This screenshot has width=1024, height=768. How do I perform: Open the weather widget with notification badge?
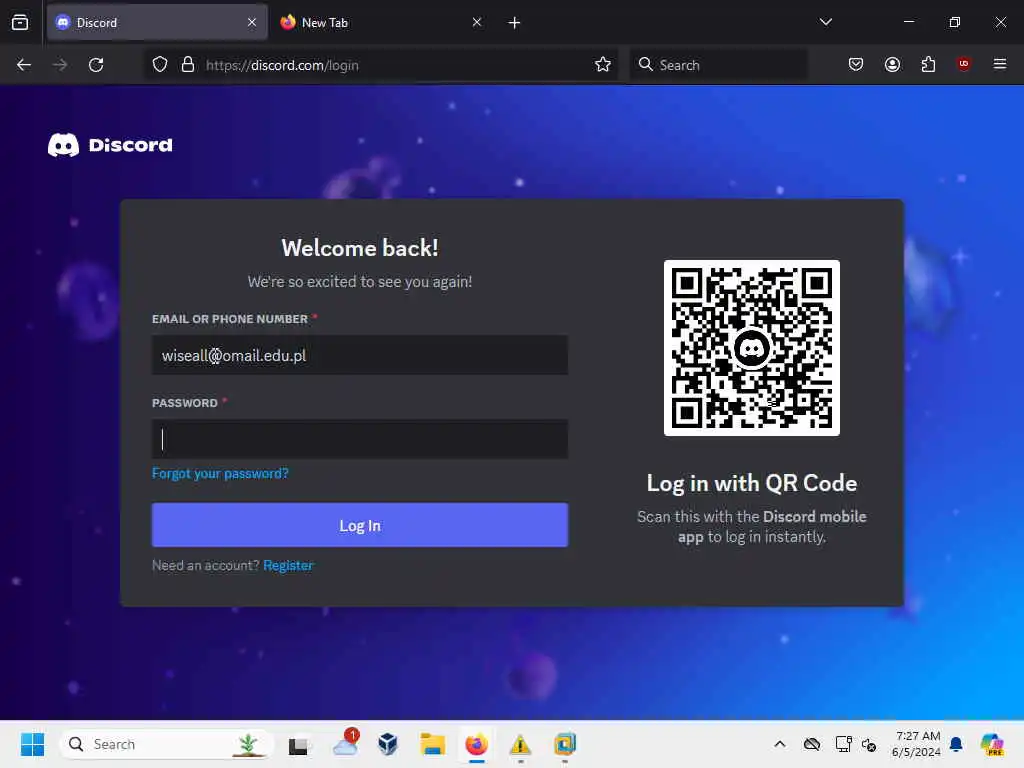tap(345, 743)
